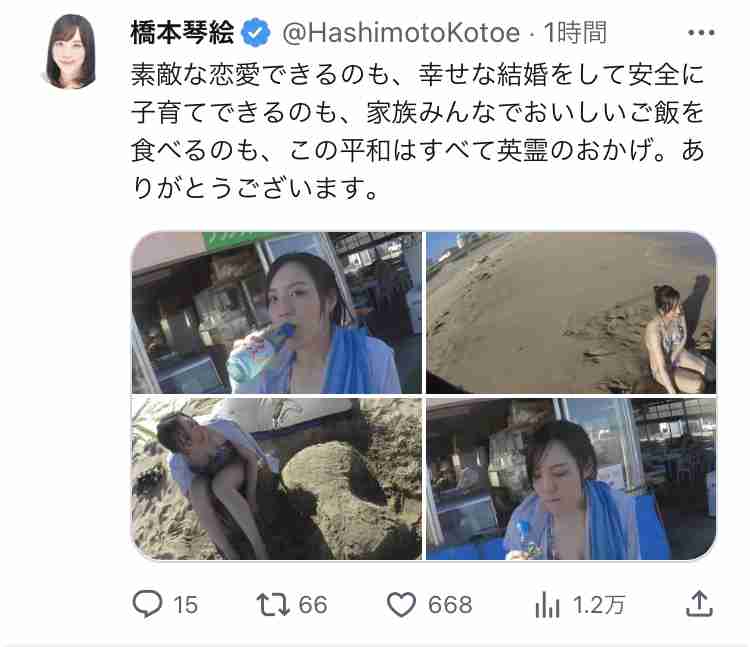This screenshot has width=750, height=647.
Task: Click the view count 1.2万
Action: 599,605
